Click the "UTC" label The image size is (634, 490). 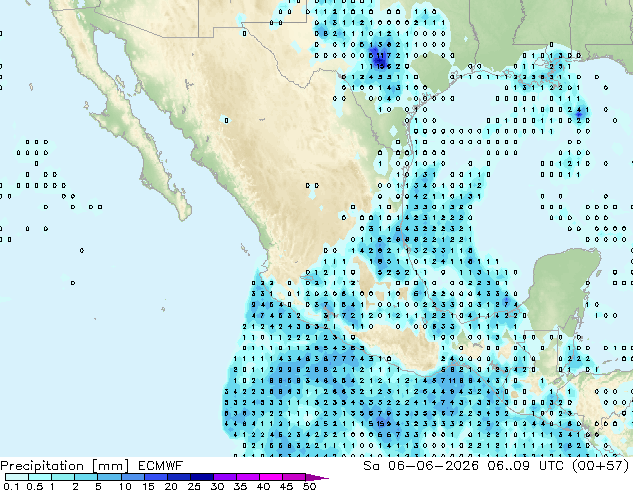pyautogui.click(x=552, y=466)
